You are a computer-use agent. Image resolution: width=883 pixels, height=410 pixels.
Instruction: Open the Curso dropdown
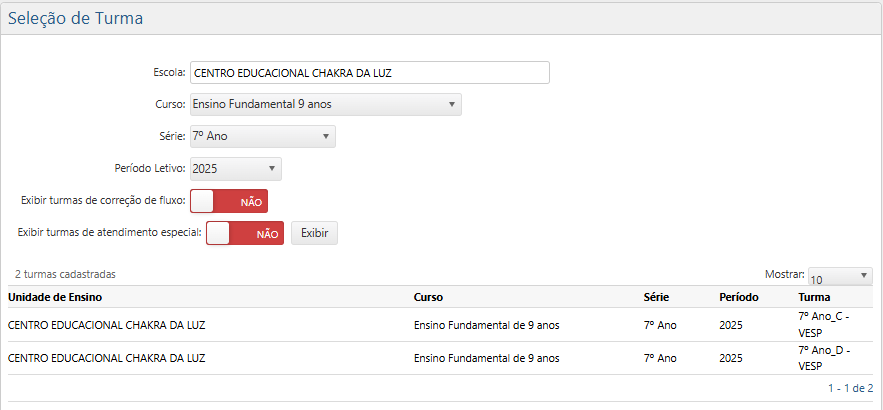(x=325, y=104)
